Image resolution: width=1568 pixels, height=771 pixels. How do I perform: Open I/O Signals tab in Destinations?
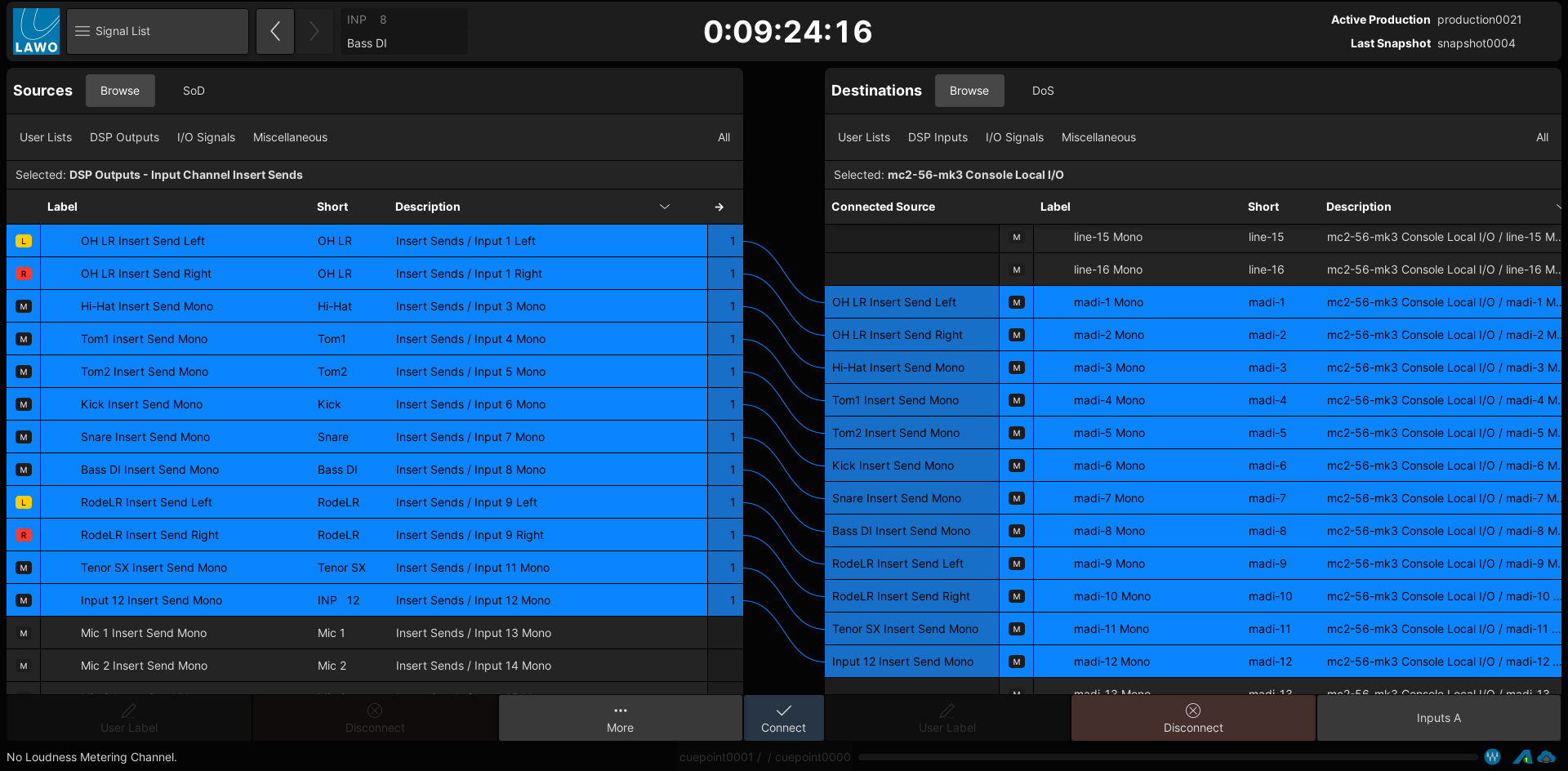point(1014,137)
